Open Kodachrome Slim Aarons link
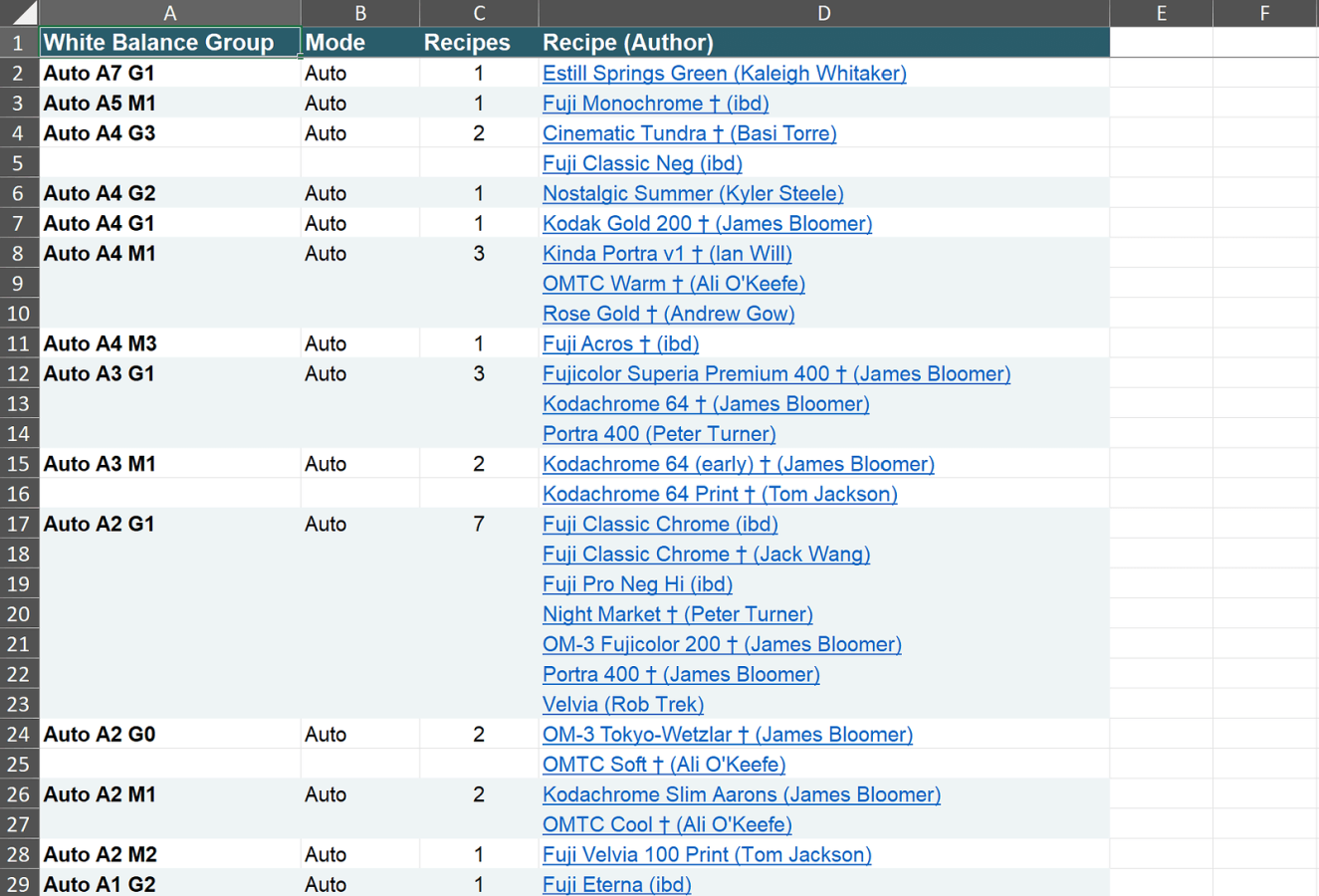 [742, 794]
